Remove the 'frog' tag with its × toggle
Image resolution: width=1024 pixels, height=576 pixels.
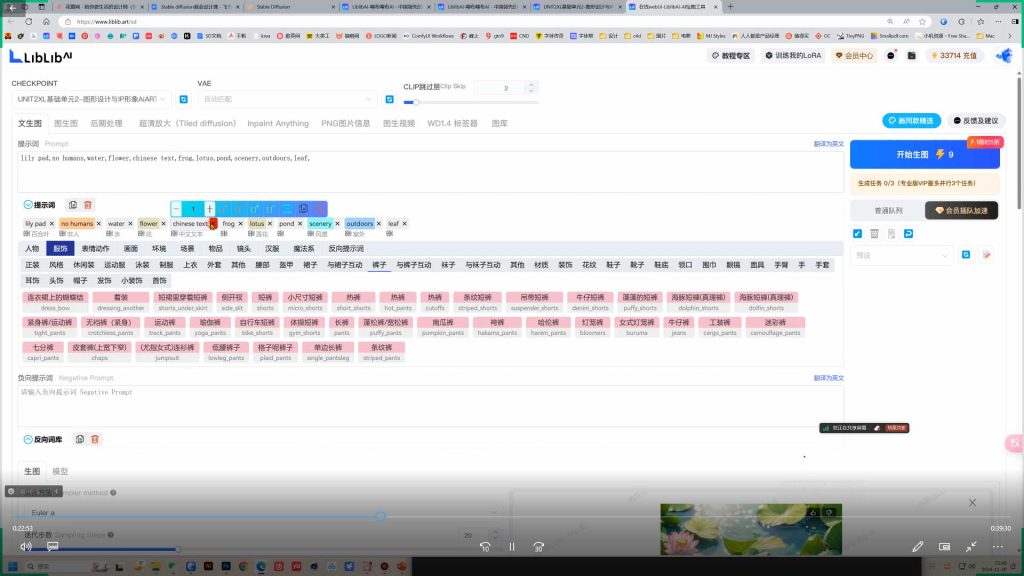[x=240, y=223]
